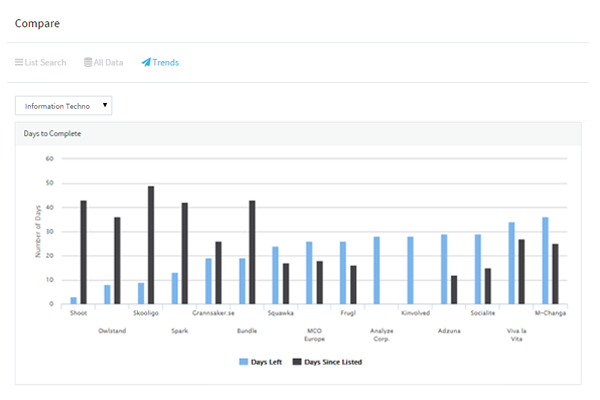Viewport: 600px width, 400px height.
Task: Click the M-Changa Days Left bar
Action: (545, 261)
